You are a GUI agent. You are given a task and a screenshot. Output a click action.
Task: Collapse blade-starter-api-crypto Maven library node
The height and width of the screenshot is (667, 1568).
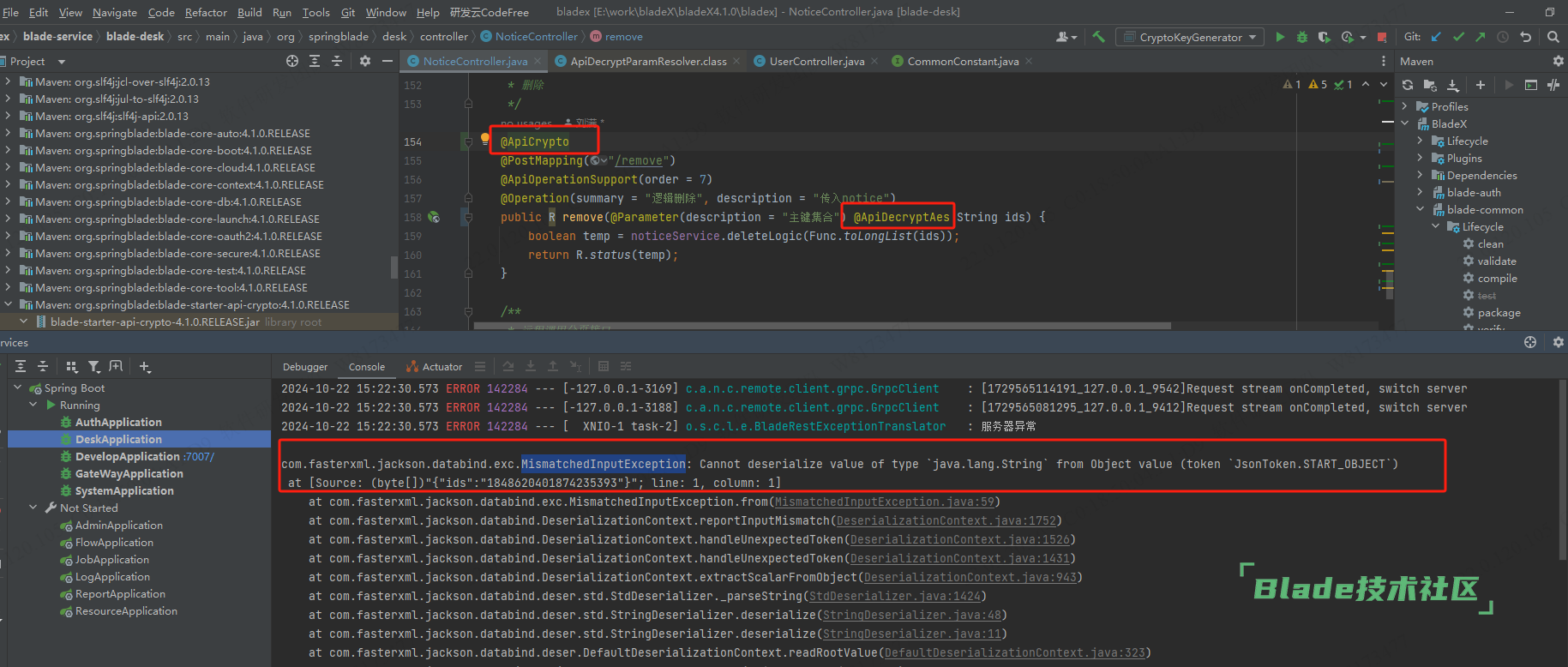(9, 304)
